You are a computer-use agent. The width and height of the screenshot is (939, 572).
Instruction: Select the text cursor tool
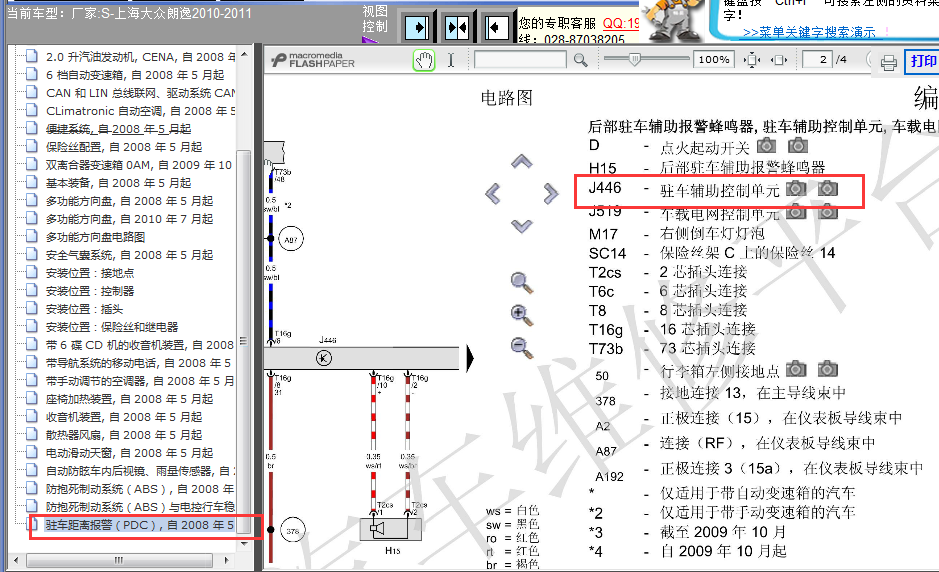click(451, 60)
